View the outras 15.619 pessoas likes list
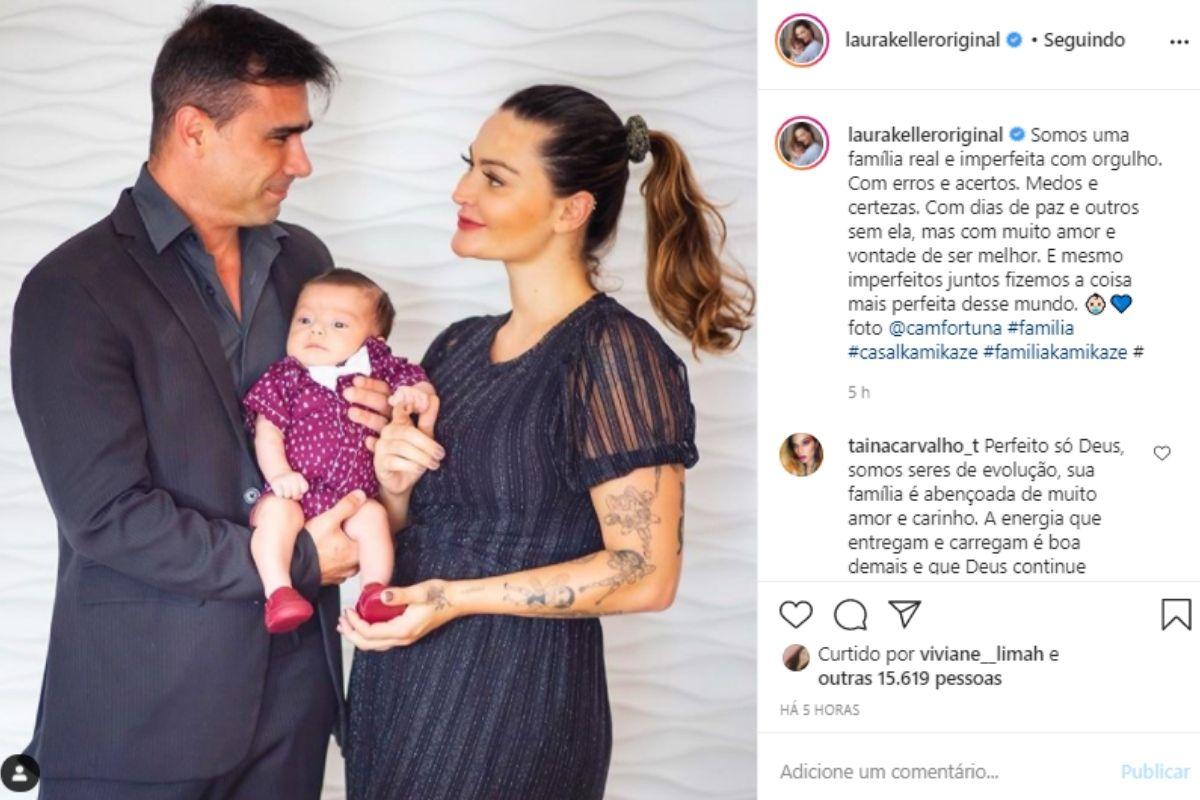1200x800 pixels. (910, 679)
